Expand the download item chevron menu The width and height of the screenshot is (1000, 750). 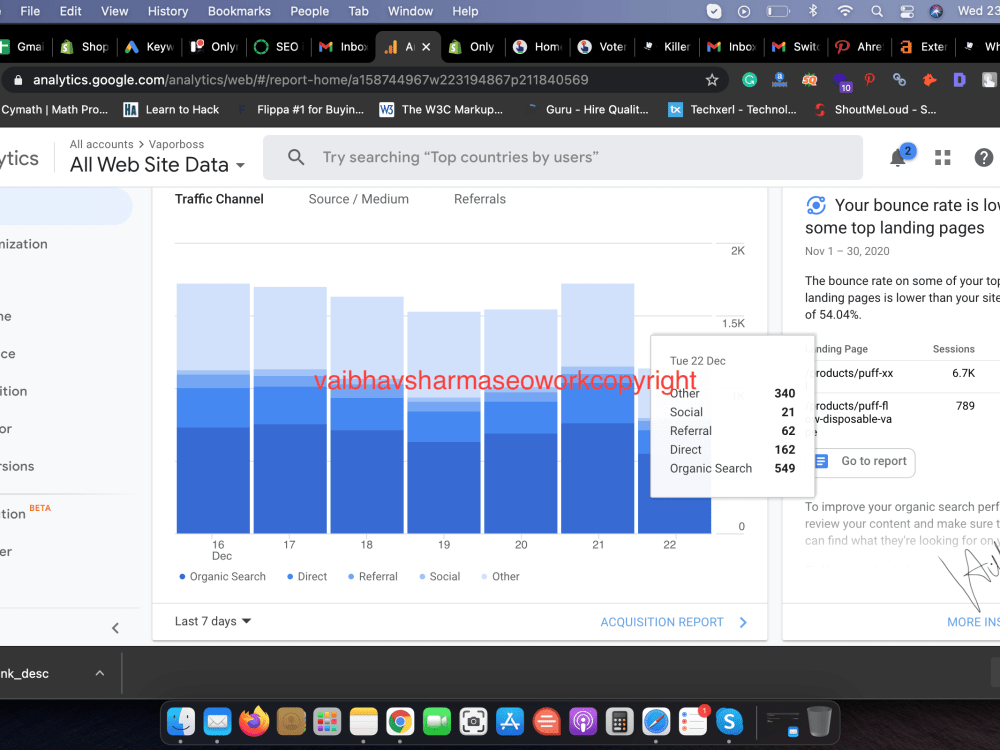(x=99, y=673)
